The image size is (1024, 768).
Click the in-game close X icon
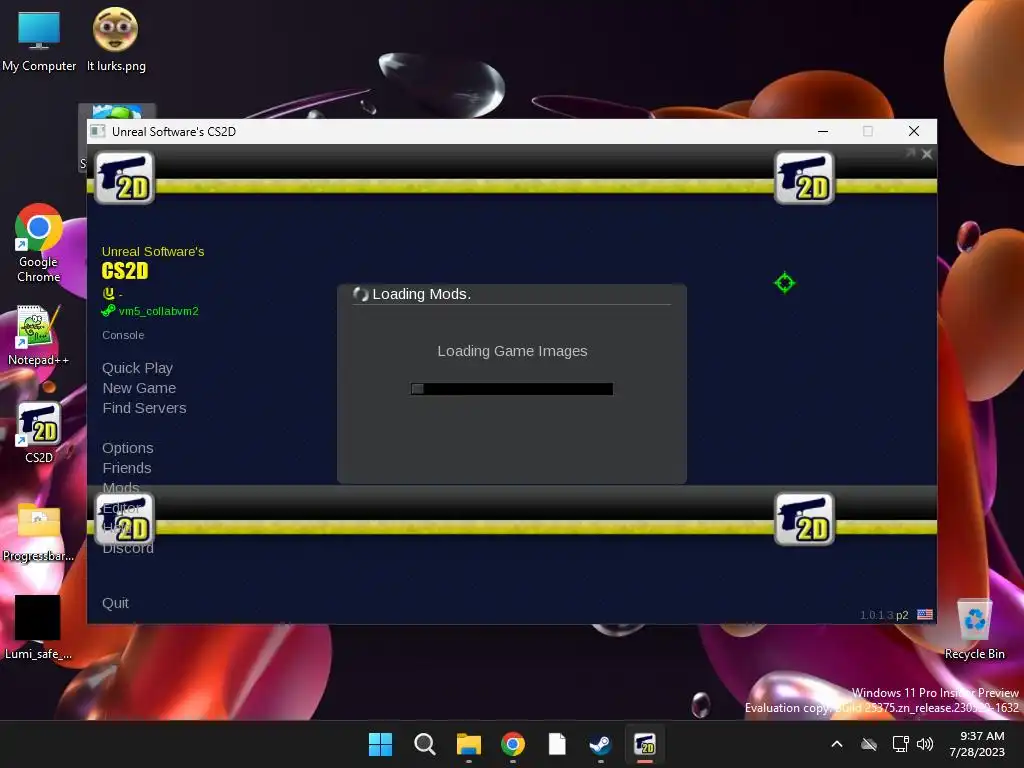point(927,154)
